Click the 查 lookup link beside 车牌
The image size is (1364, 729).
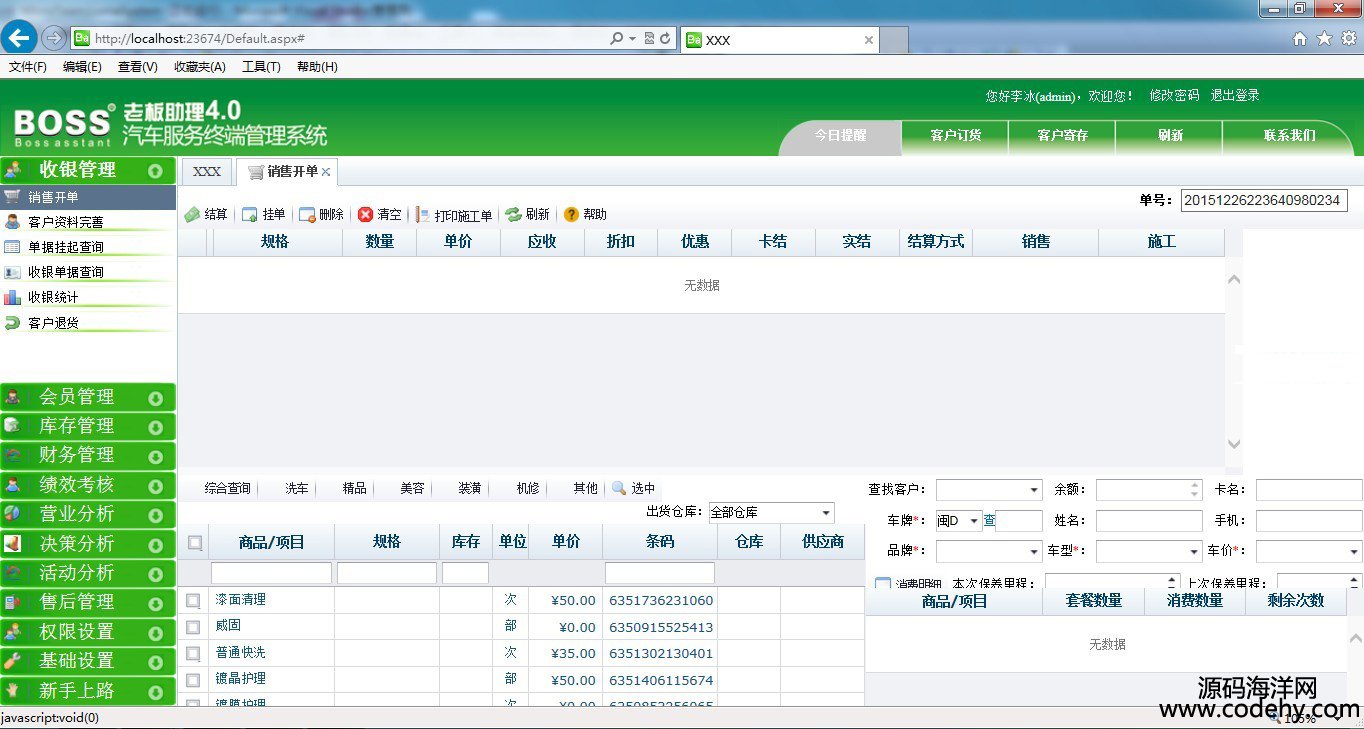989,520
